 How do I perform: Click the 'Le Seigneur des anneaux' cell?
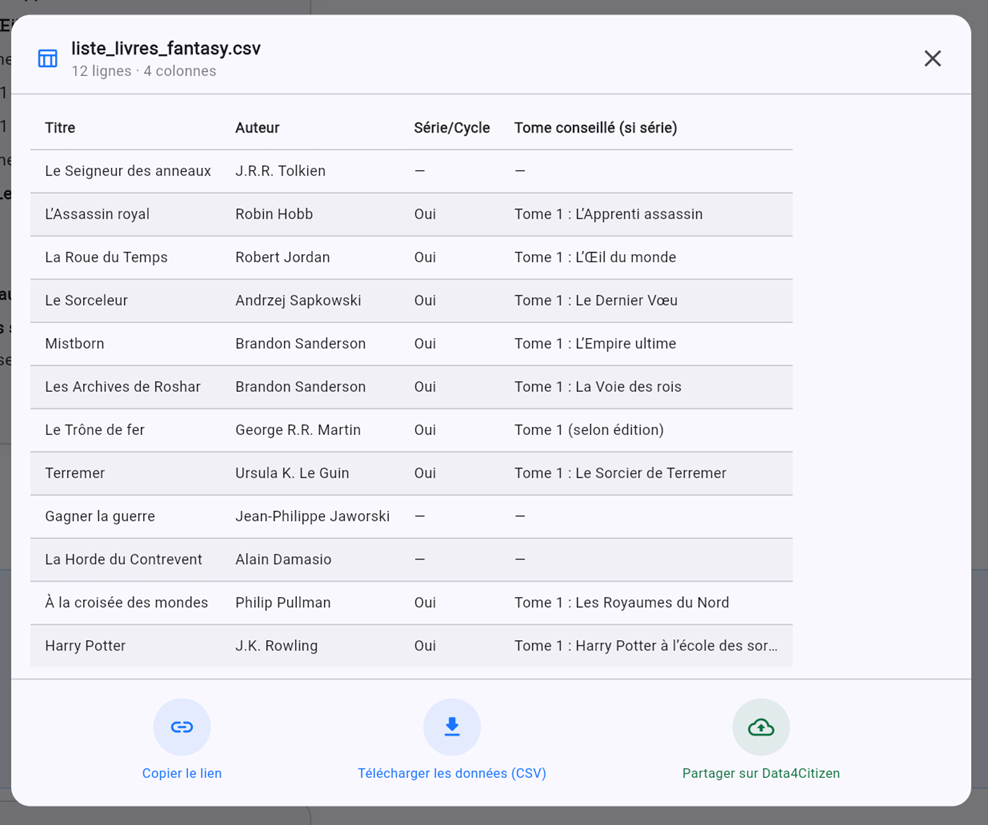(128, 171)
